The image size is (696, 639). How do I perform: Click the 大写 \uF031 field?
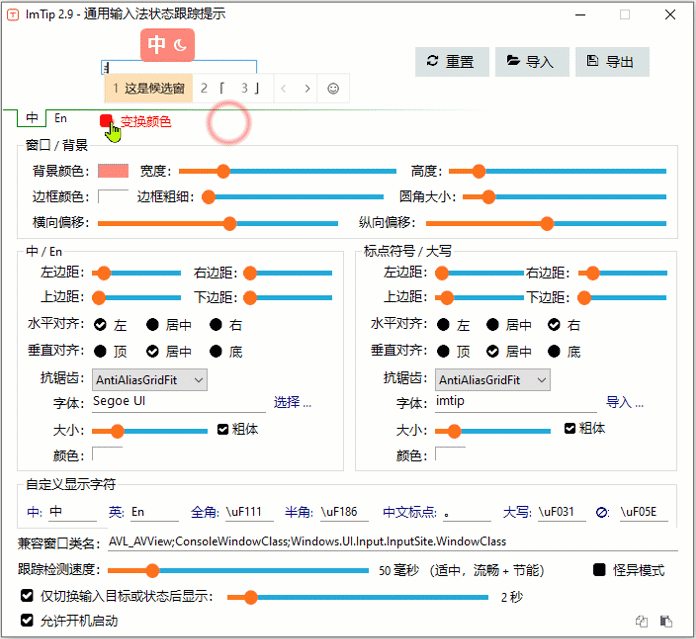562,512
